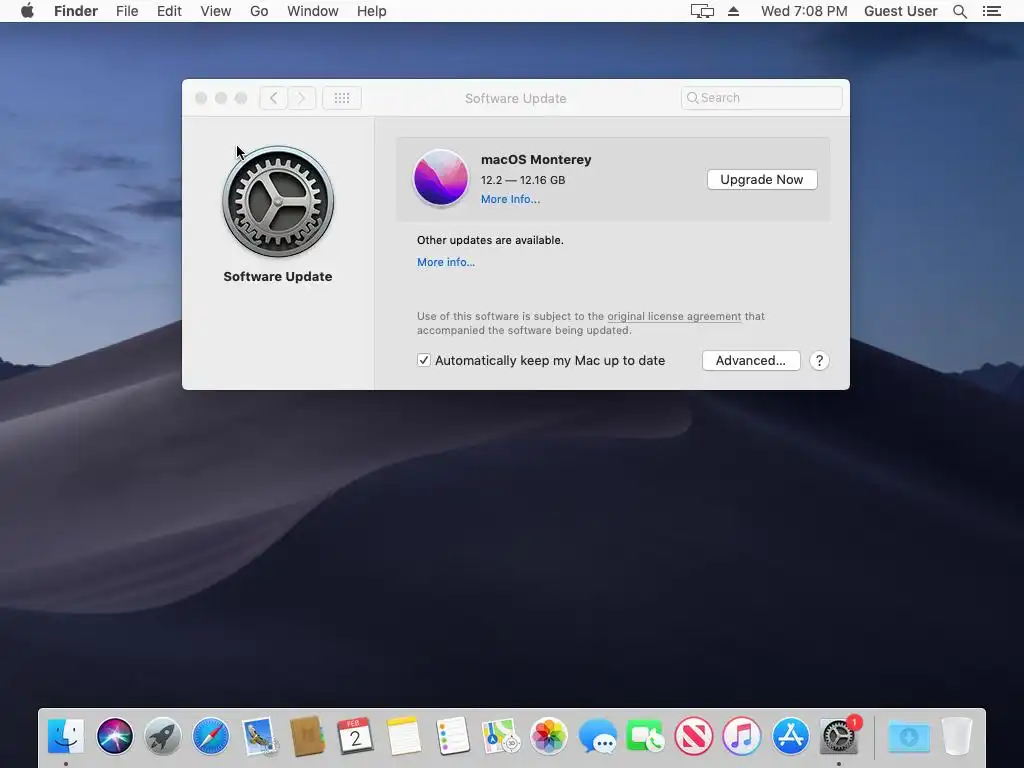Open Photos pinwheel icon in dock
The width and height of the screenshot is (1024, 768).
[549, 736]
